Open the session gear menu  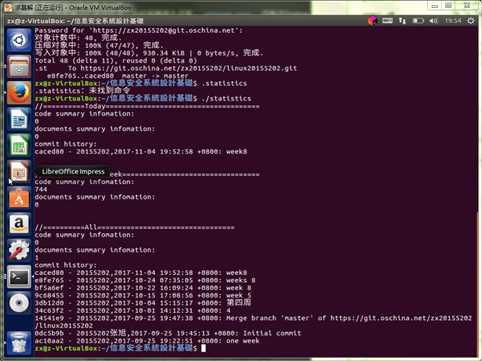click(x=471, y=21)
